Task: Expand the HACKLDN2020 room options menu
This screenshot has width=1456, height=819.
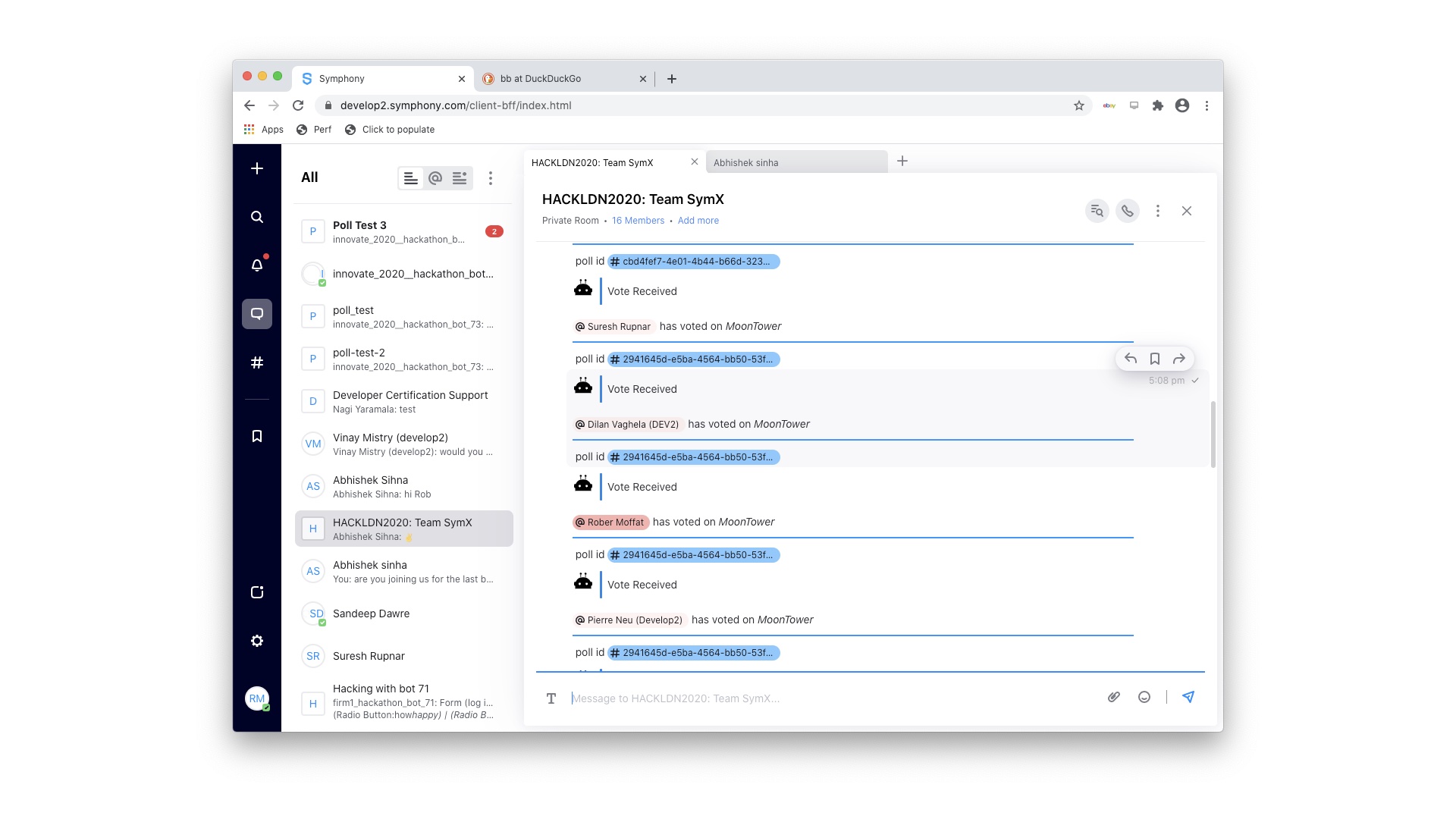Action: point(1157,211)
